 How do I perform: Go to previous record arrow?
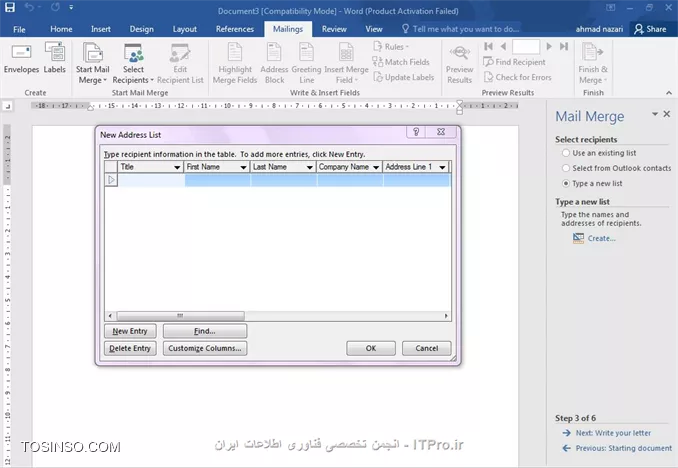pos(503,46)
